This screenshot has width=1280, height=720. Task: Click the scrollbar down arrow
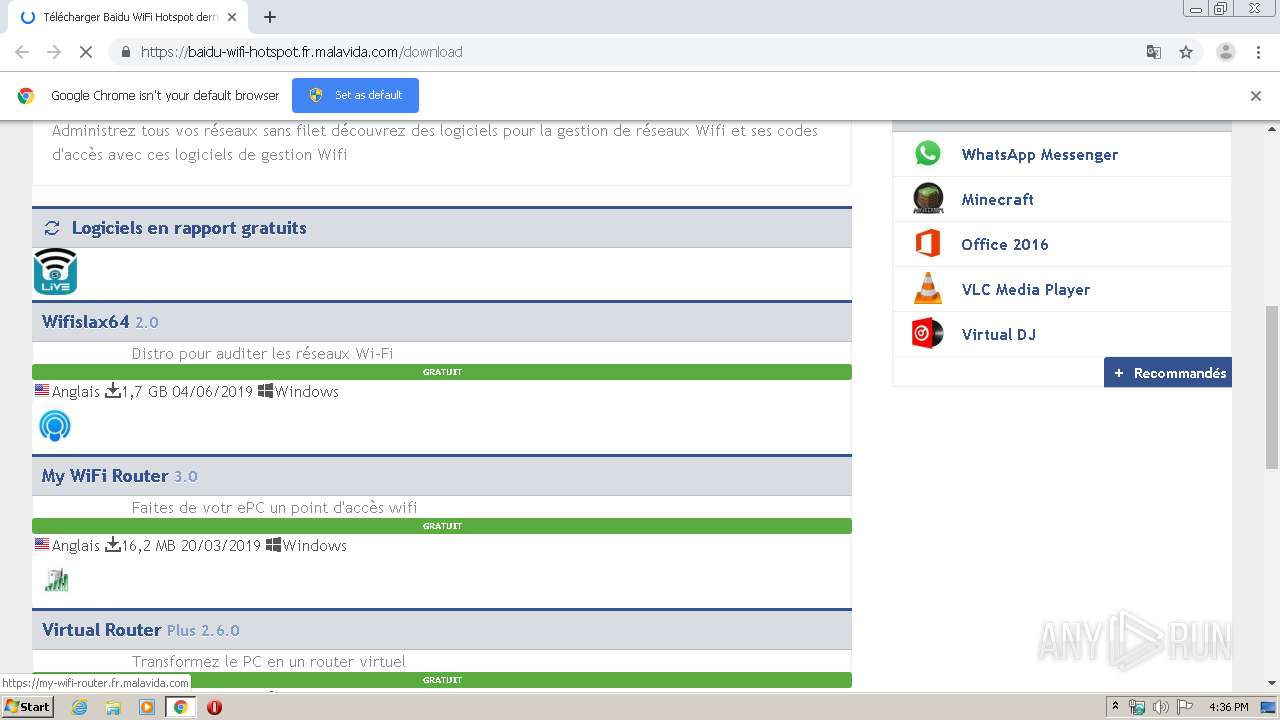point(1272,683)
